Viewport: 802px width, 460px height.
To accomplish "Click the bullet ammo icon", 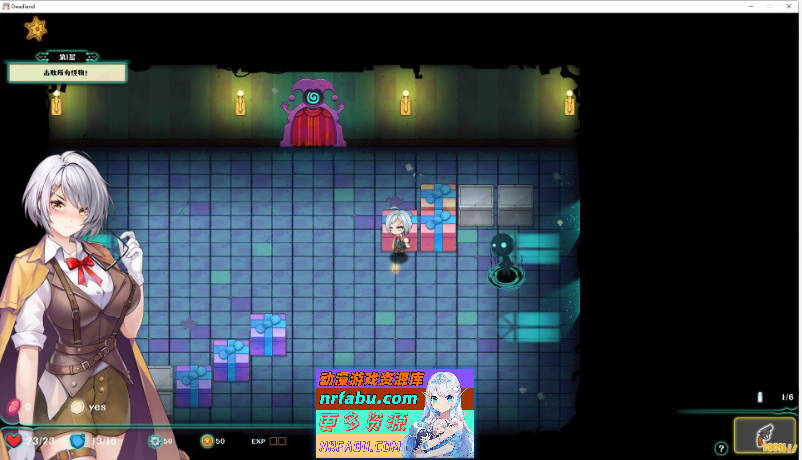I will (x=759, y=397).
